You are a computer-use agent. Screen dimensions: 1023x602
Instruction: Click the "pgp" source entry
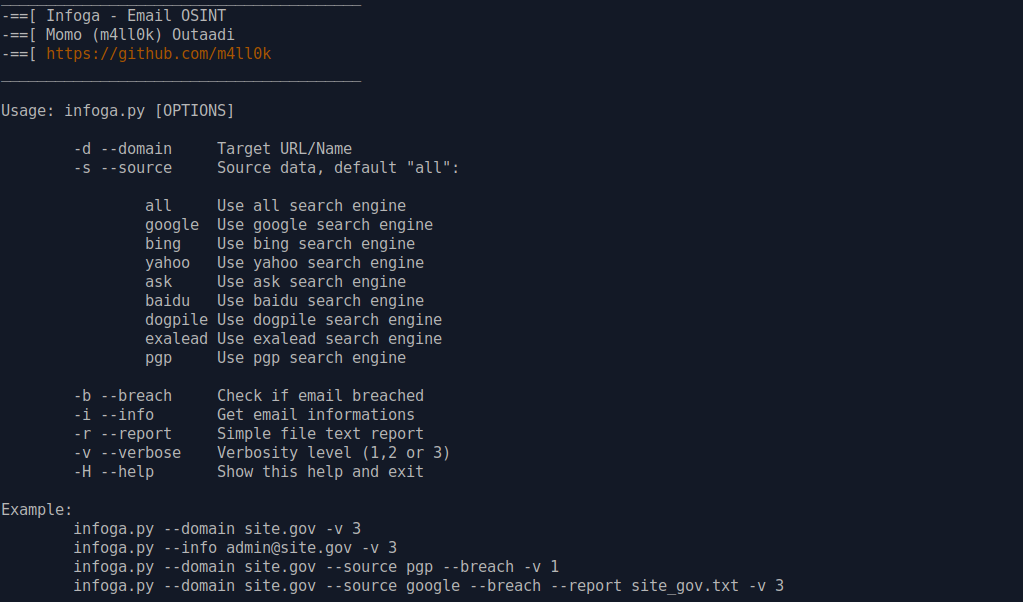158,358
